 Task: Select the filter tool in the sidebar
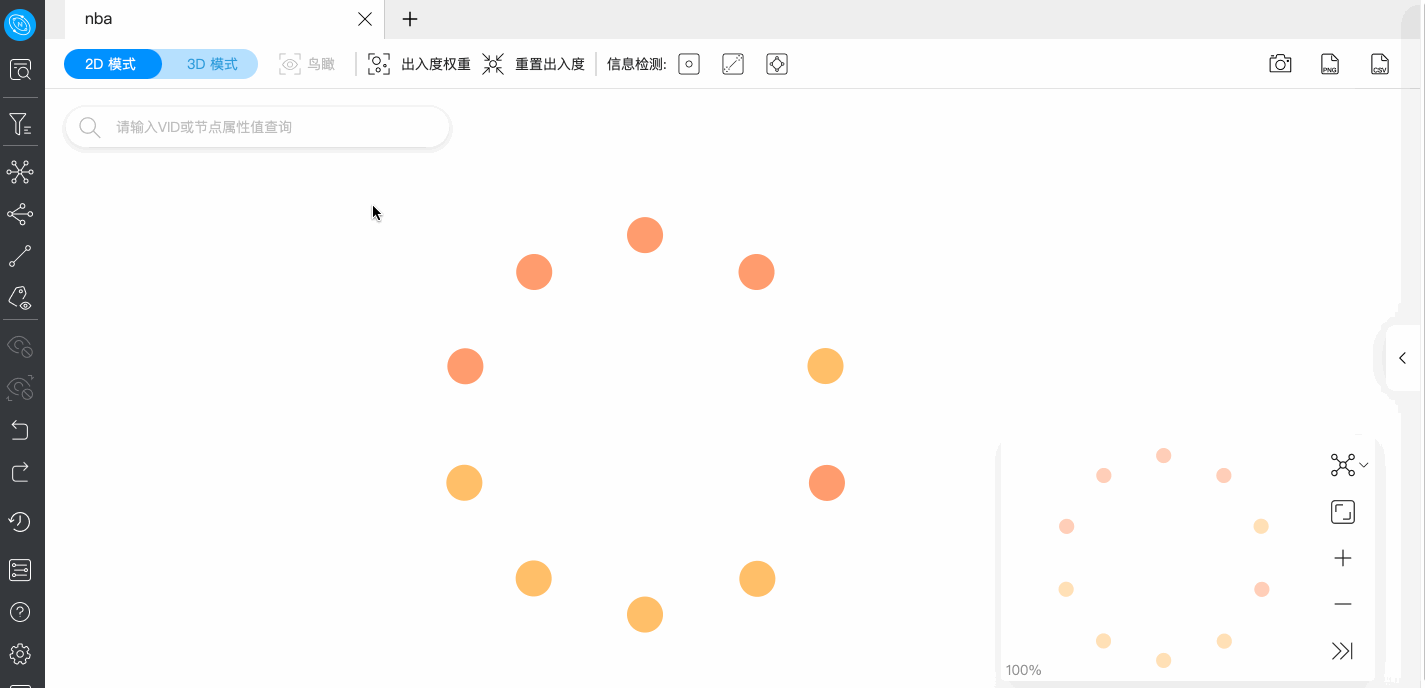point(20,122)
